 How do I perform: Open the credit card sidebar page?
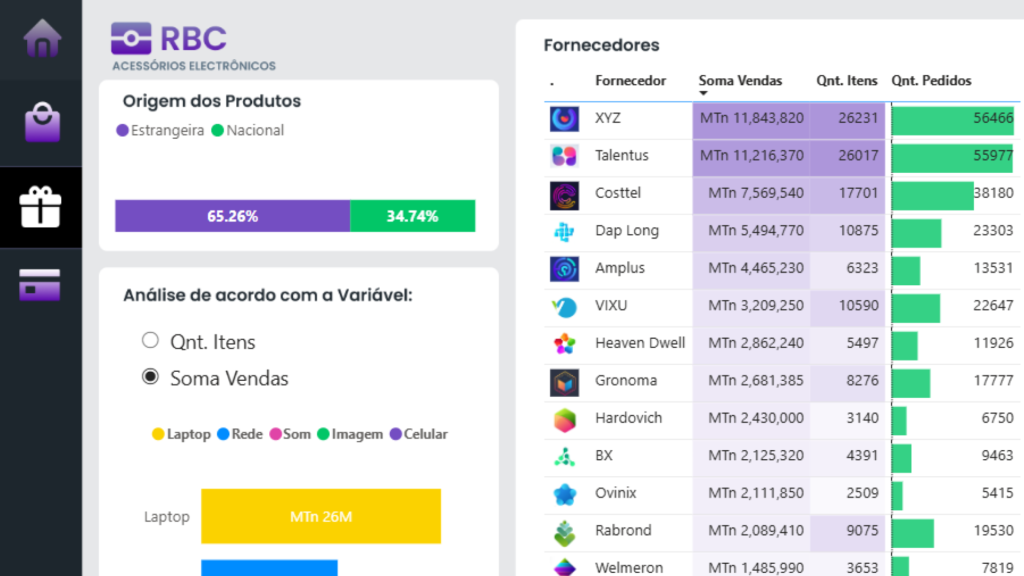tap(40, 285)
